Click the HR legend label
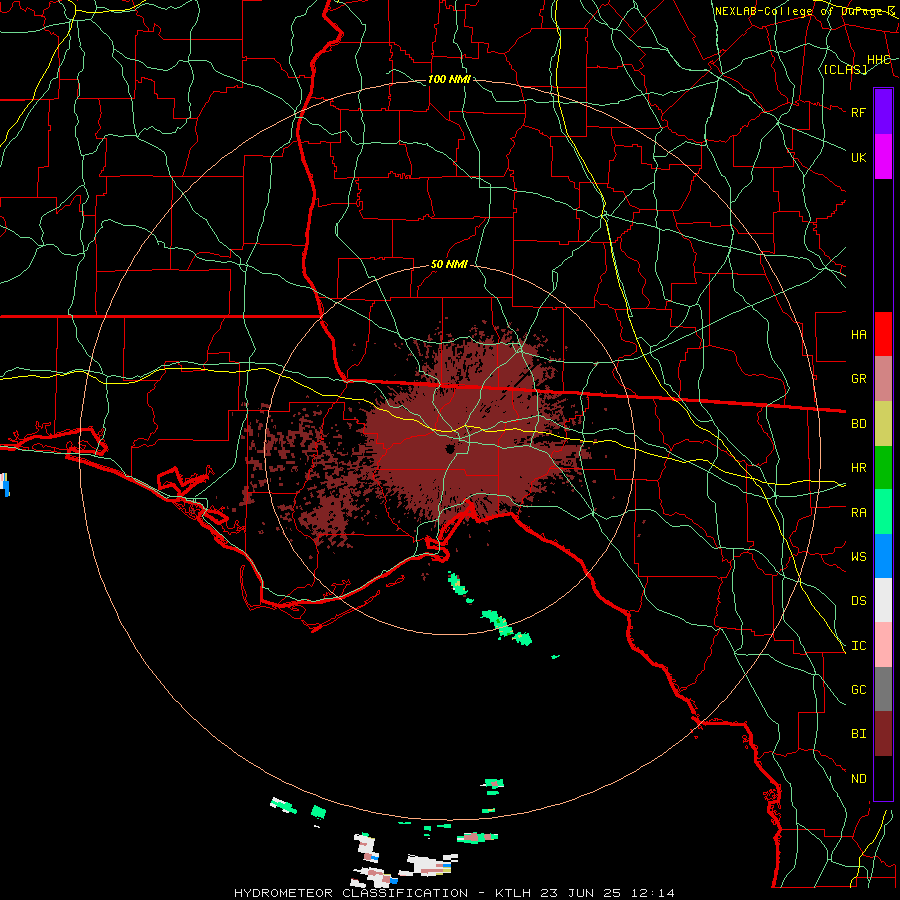 [x=858, y=468]
